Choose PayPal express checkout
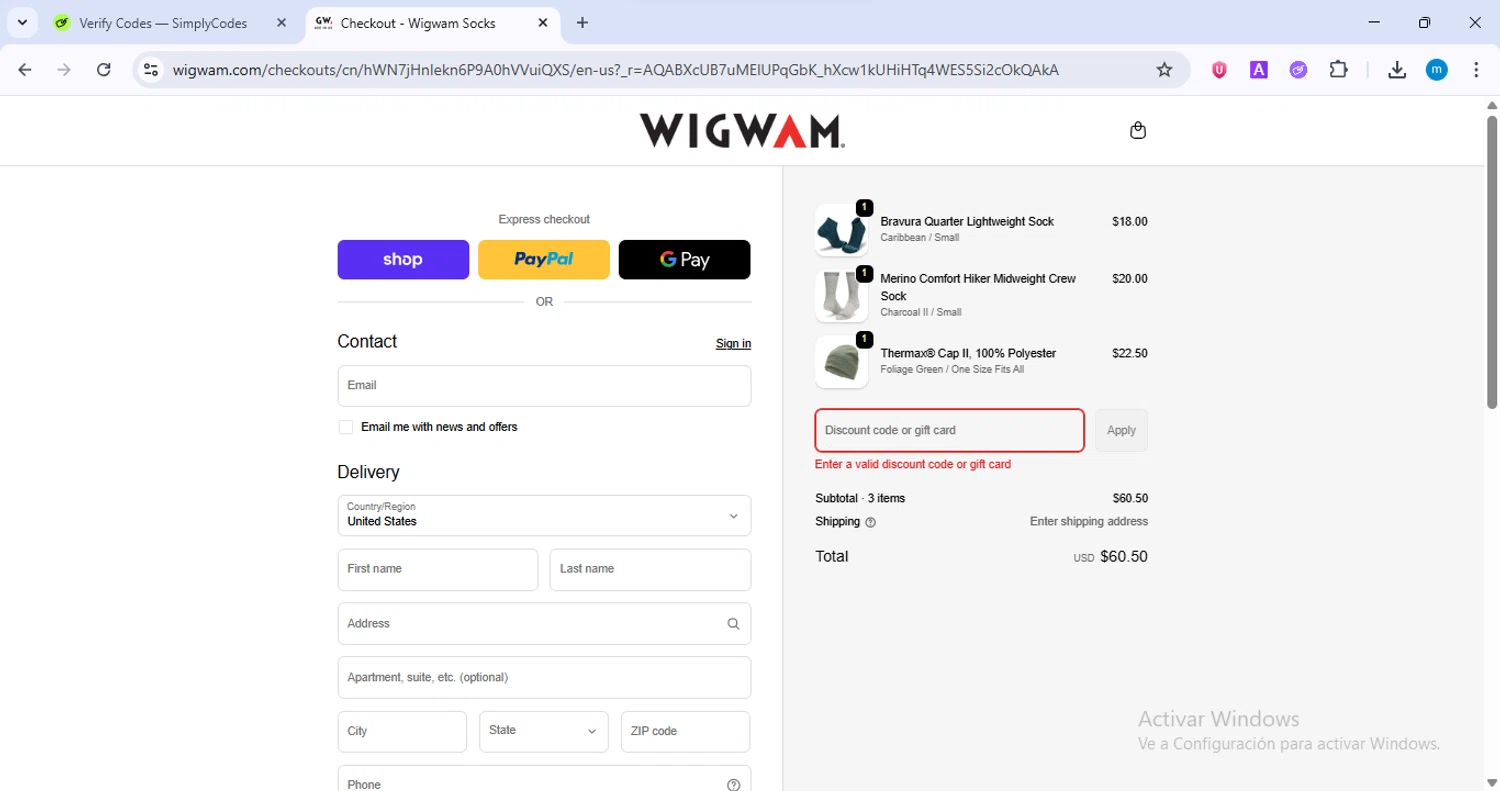 coord(544,259)
